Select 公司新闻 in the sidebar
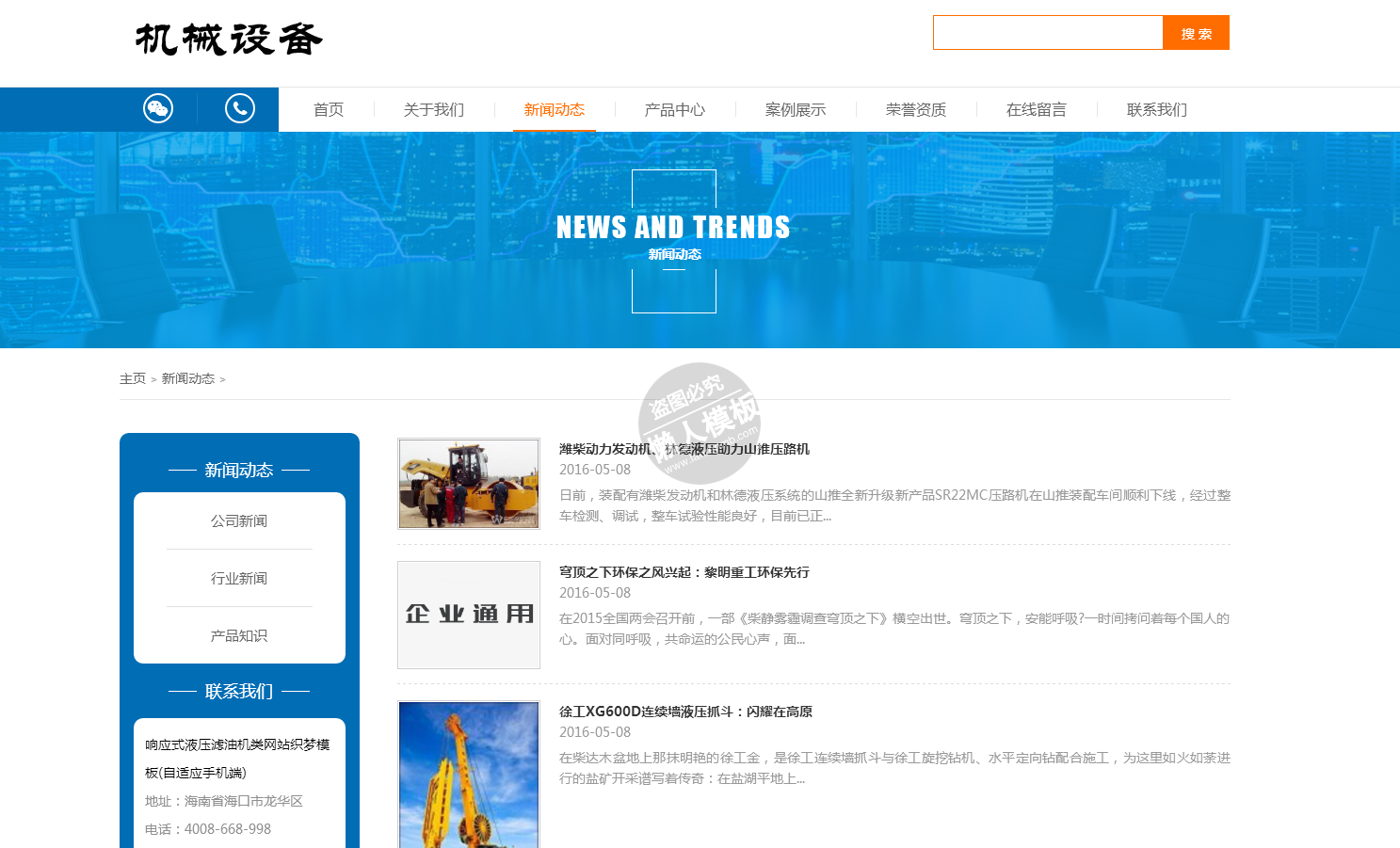 click(239, 521)
